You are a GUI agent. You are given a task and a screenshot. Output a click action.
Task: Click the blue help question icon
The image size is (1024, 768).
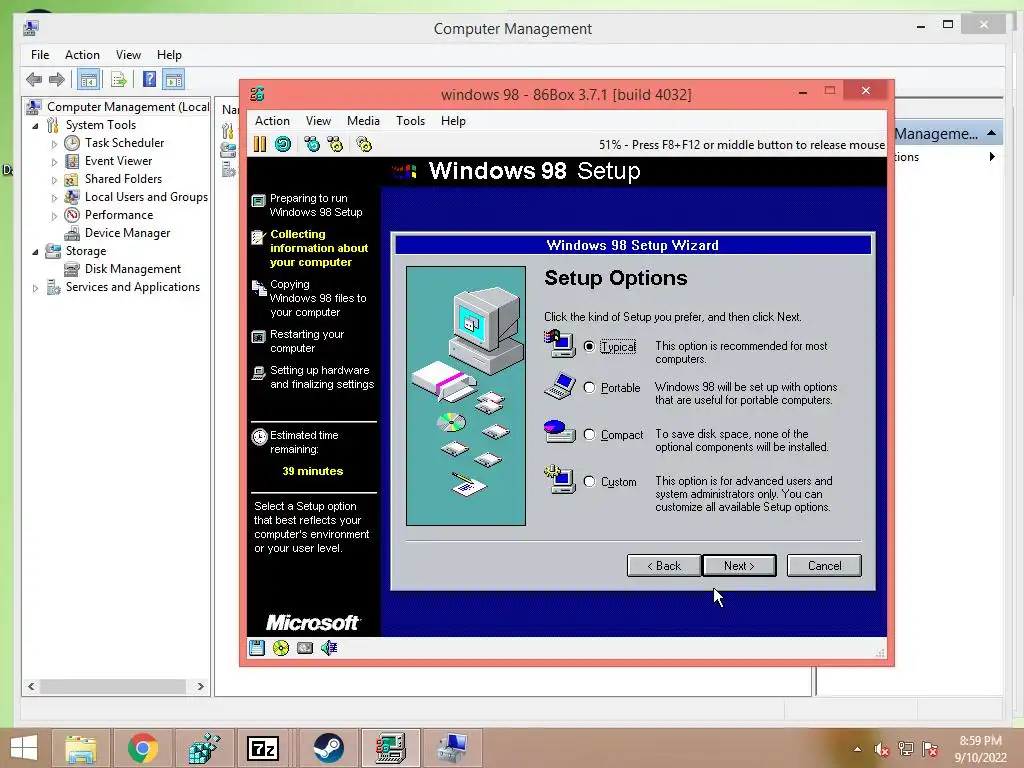coord(150,79)
